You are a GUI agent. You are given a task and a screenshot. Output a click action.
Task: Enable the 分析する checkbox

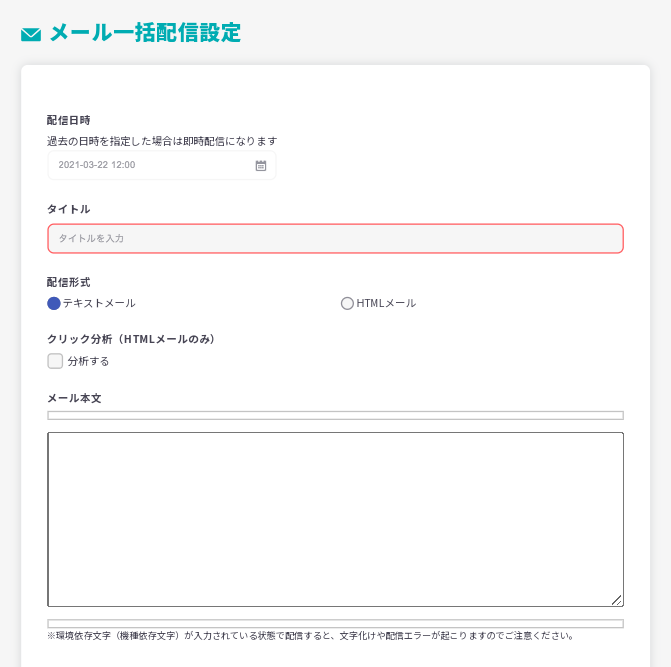click(x=55, y=361)
